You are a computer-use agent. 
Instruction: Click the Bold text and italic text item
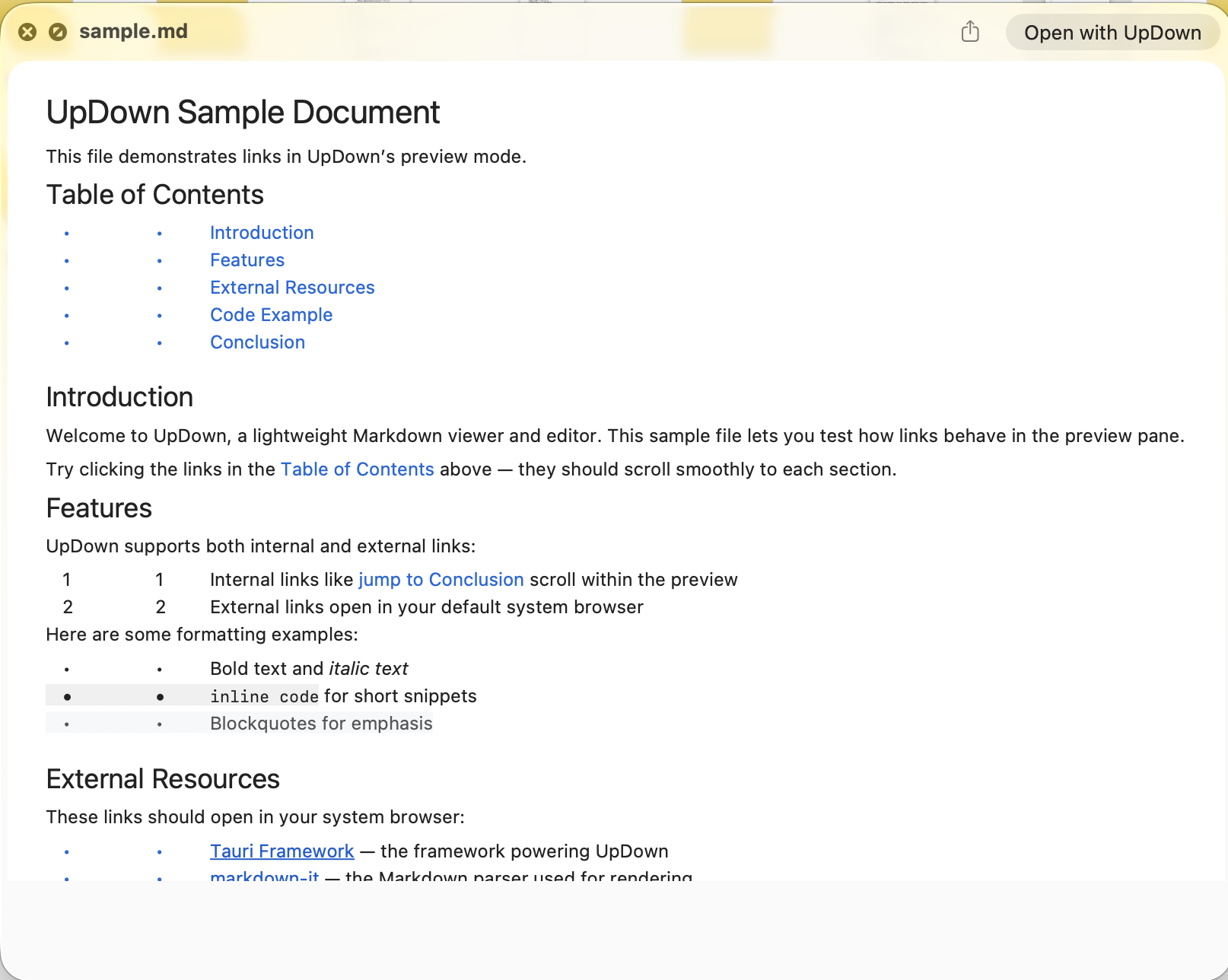pyautogui.click(x=309, y=669)
